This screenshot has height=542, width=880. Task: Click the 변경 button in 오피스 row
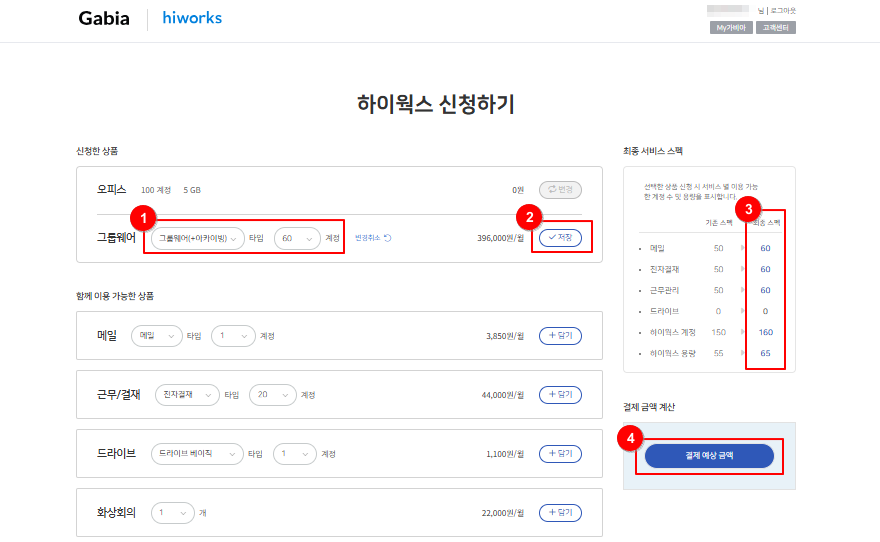click(560, 189)
